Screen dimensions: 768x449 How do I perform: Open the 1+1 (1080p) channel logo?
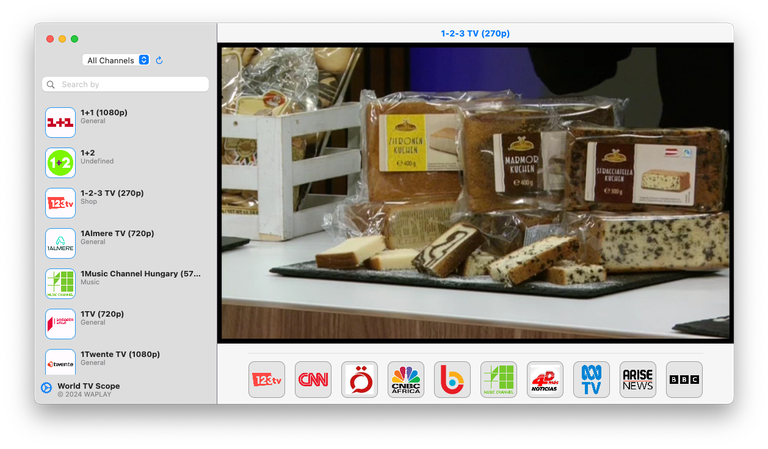coord(60,122)
